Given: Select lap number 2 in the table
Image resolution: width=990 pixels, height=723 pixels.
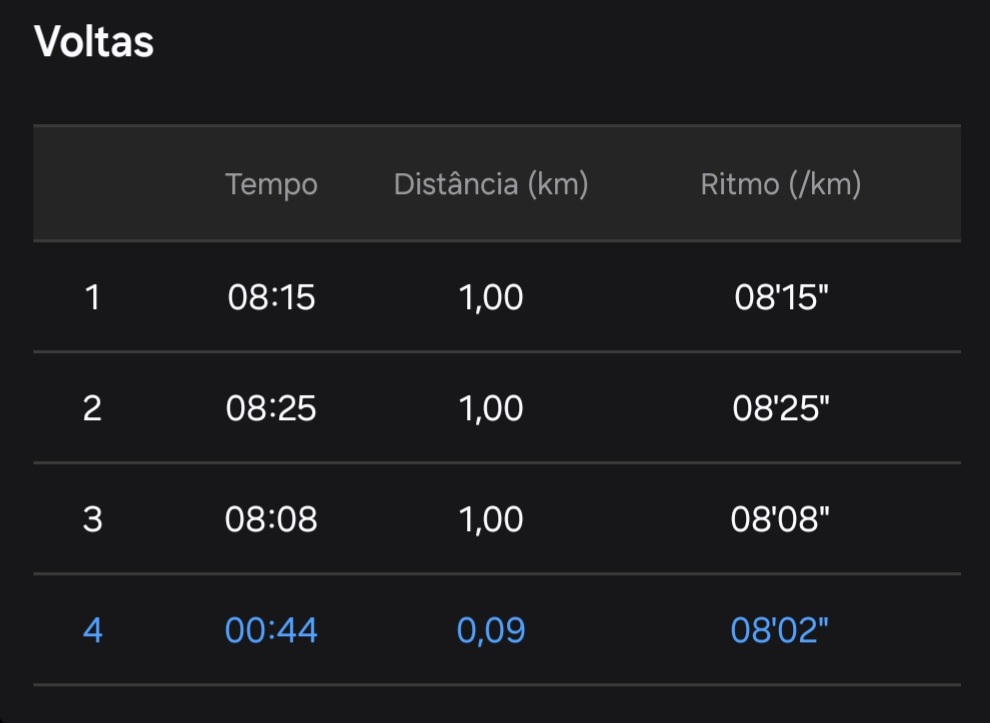Looking at the screenshot, I should click(92, 408).
